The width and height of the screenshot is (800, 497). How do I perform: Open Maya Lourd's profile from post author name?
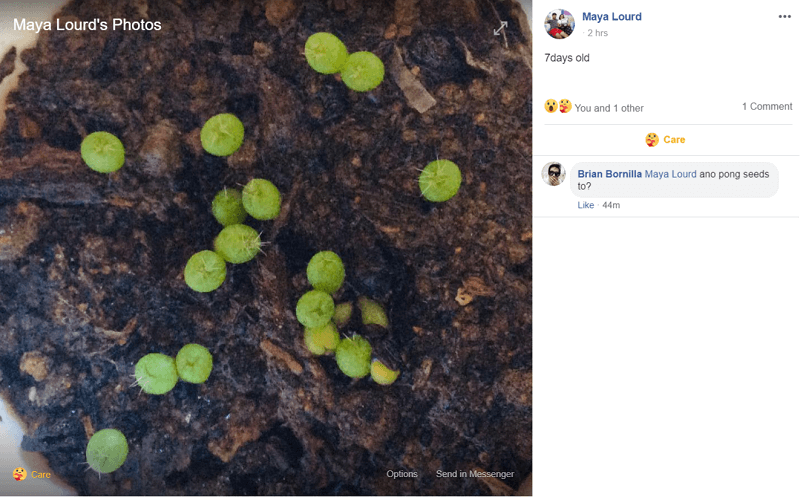coord(612,17)
